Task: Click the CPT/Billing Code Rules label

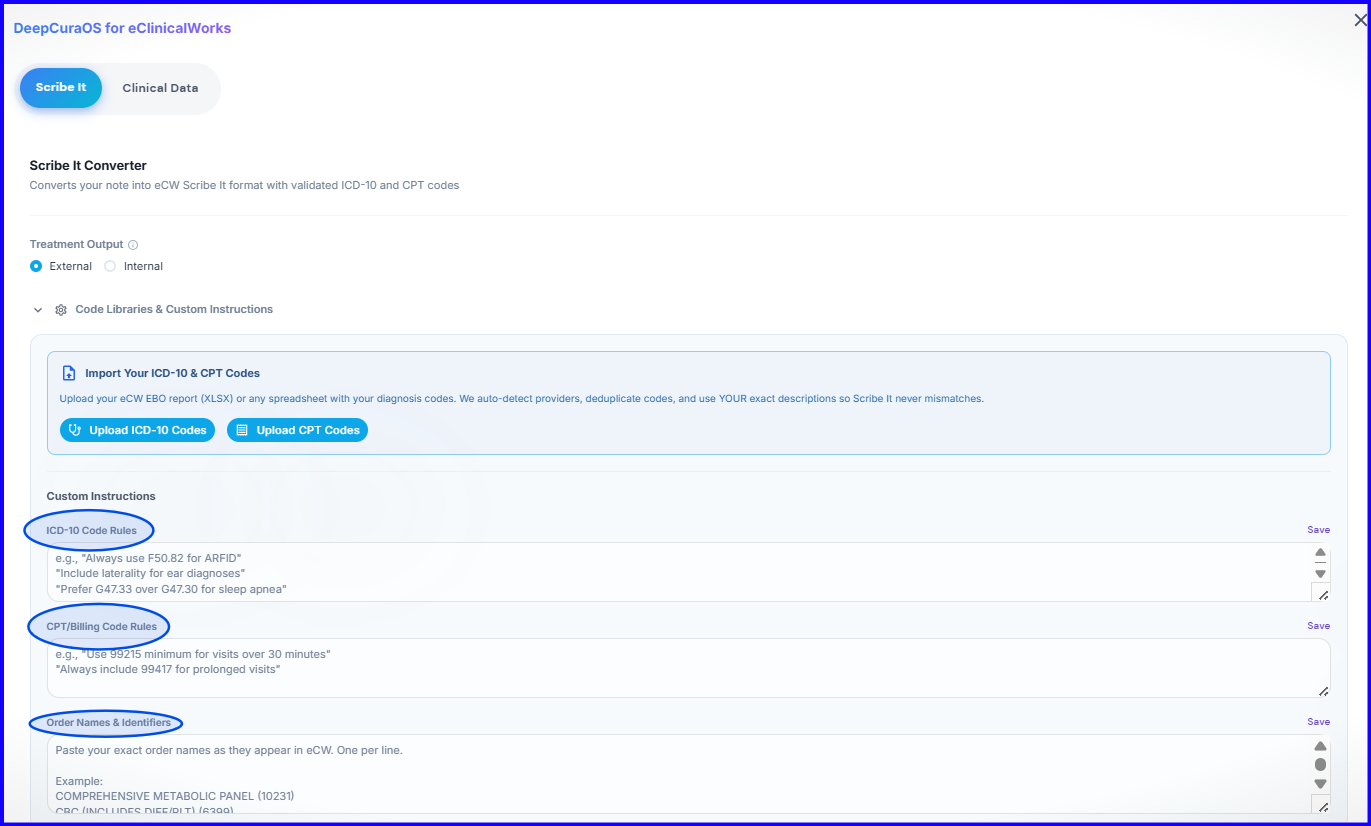Action: [x=102, y=626]
